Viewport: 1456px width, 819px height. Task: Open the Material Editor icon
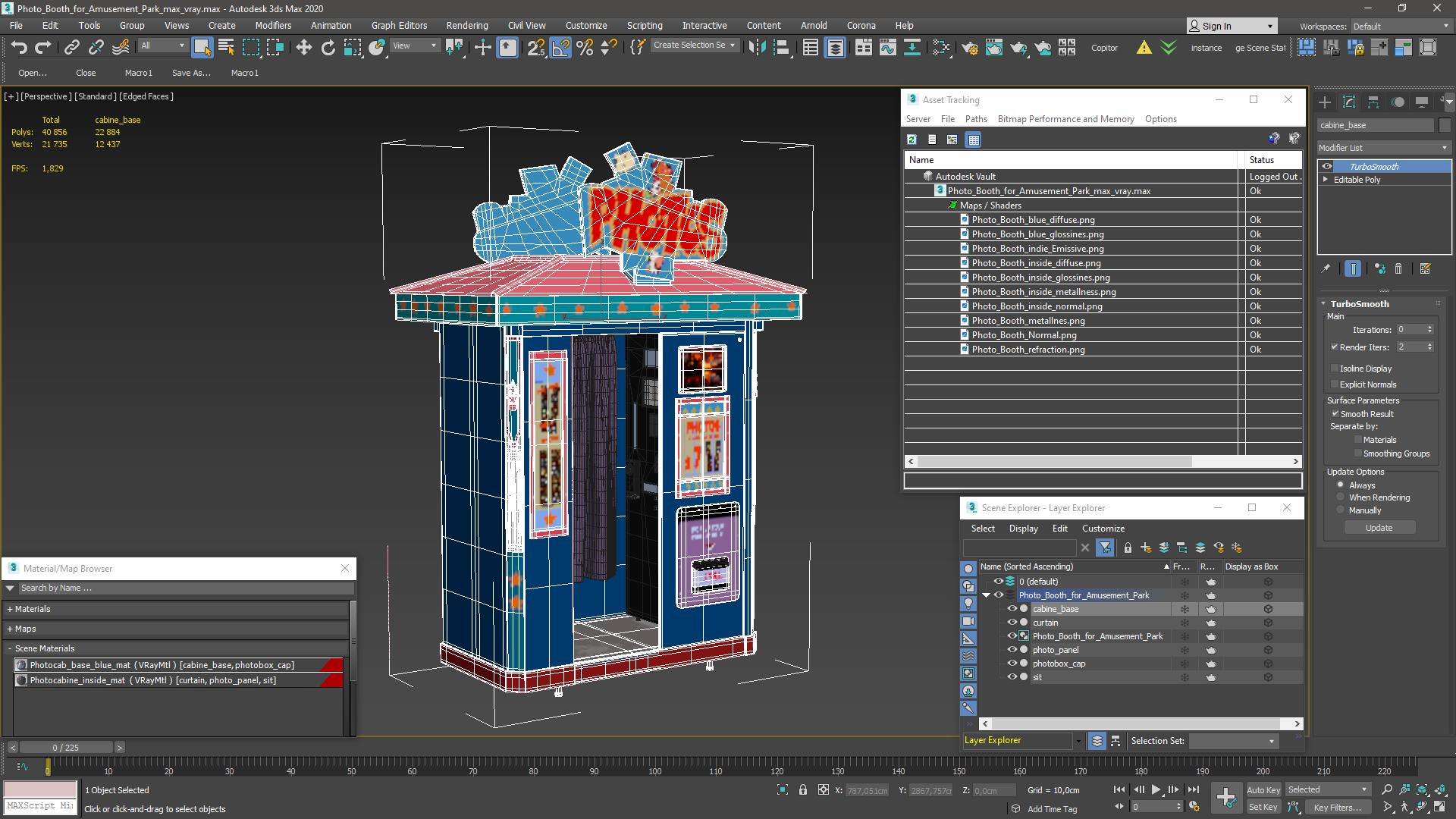pyautogui.click(x=941, y=48)
